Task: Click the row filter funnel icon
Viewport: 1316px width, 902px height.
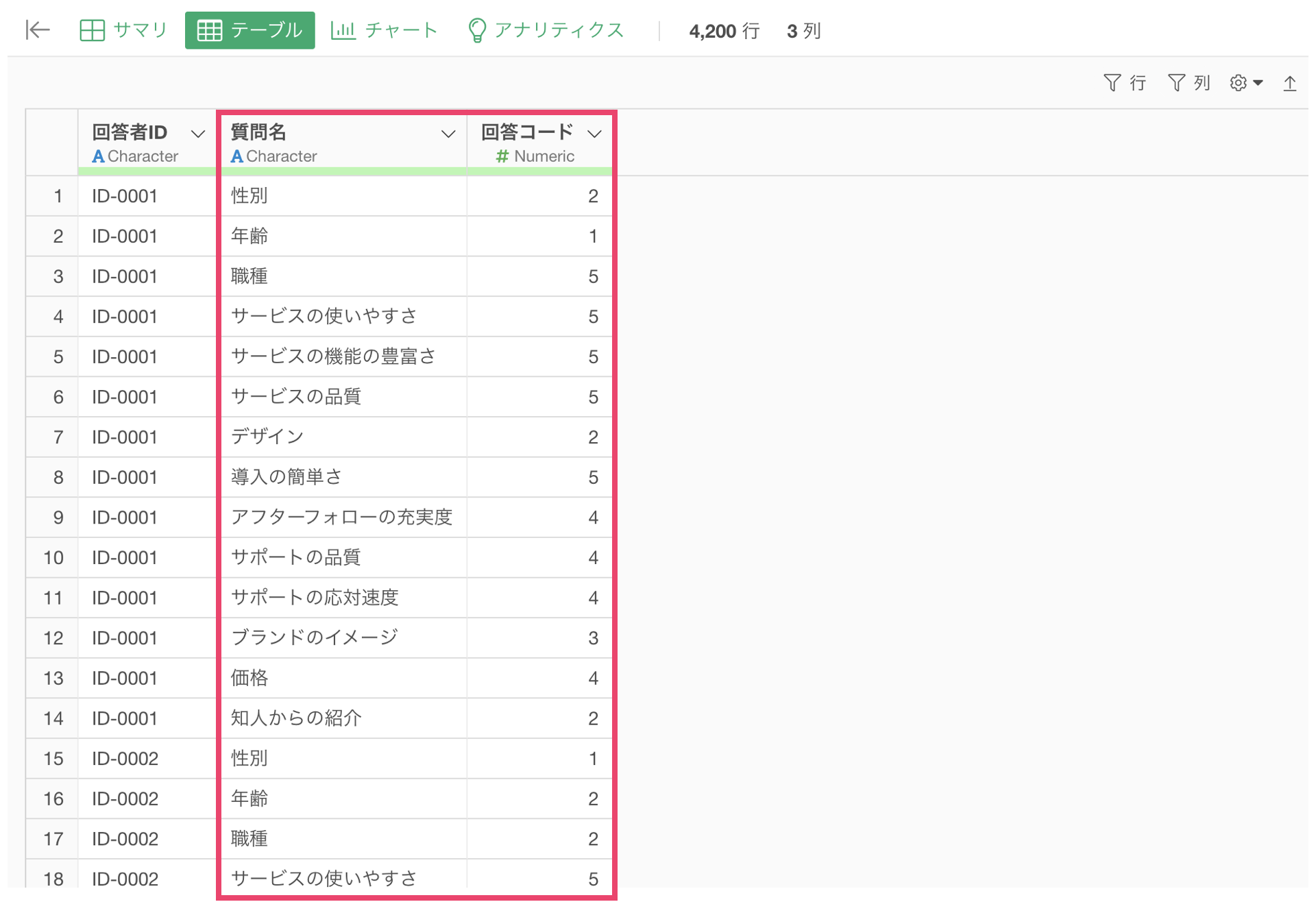Action: tap(1112, 83)
